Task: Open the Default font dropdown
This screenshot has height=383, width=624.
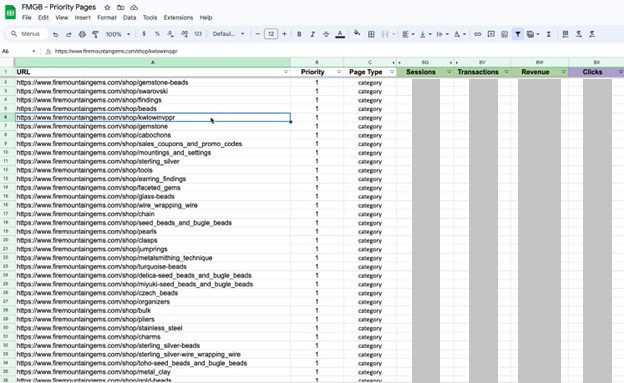Action: 228,34
